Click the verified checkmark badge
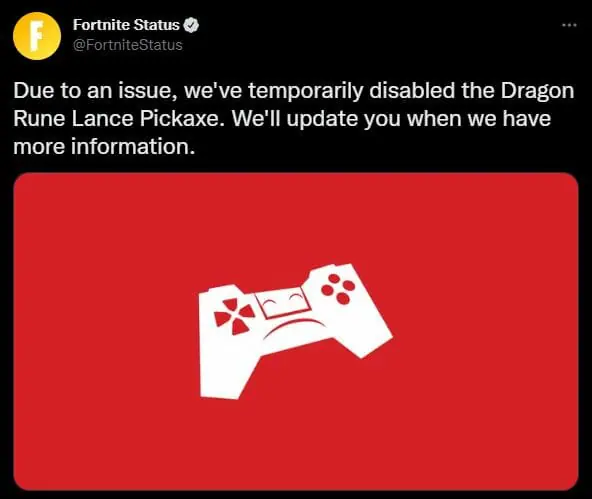This screenshot has height=499, width=592. [x=191, y=25]
